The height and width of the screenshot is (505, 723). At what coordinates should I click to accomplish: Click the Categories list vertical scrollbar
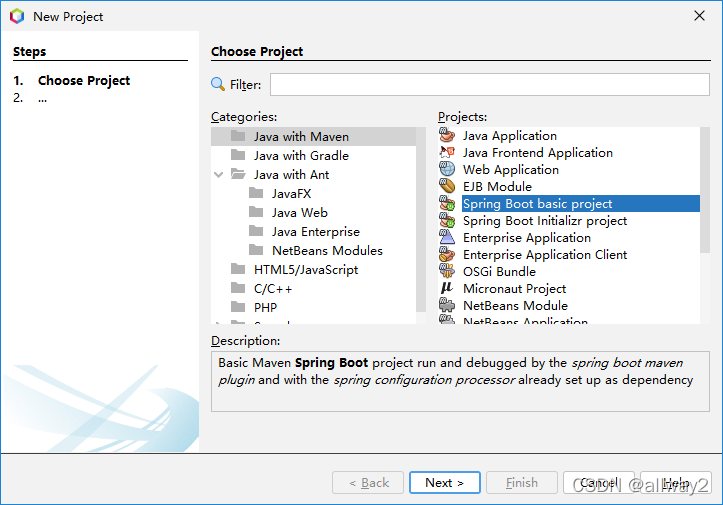421,220
